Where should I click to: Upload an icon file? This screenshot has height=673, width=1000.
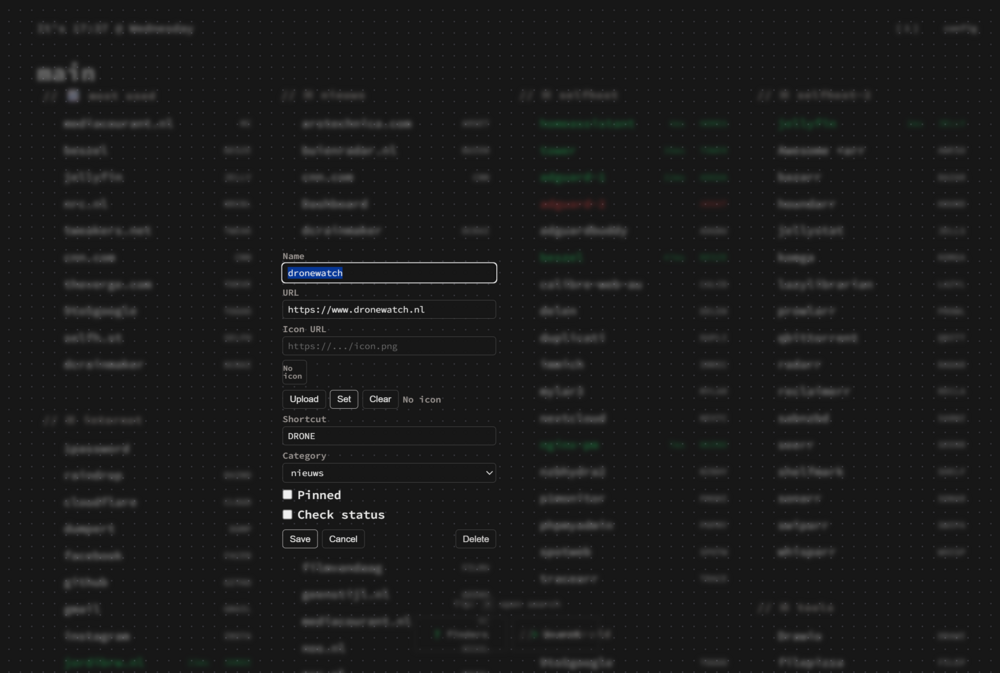(x=304, y=399)
